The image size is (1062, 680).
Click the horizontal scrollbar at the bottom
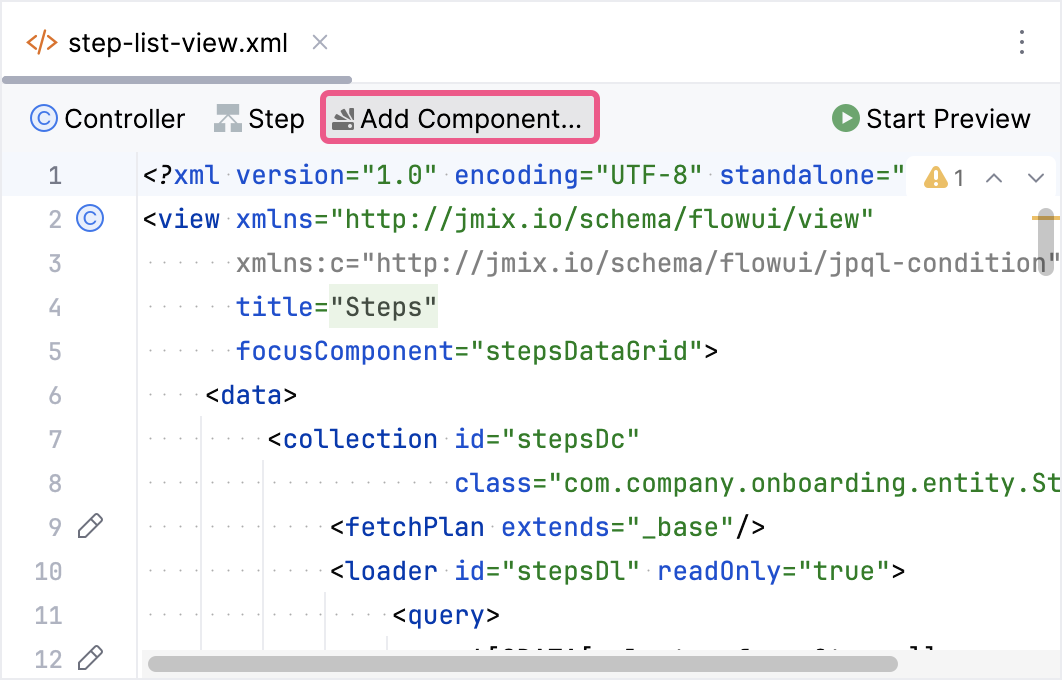[x=520, y=663]
